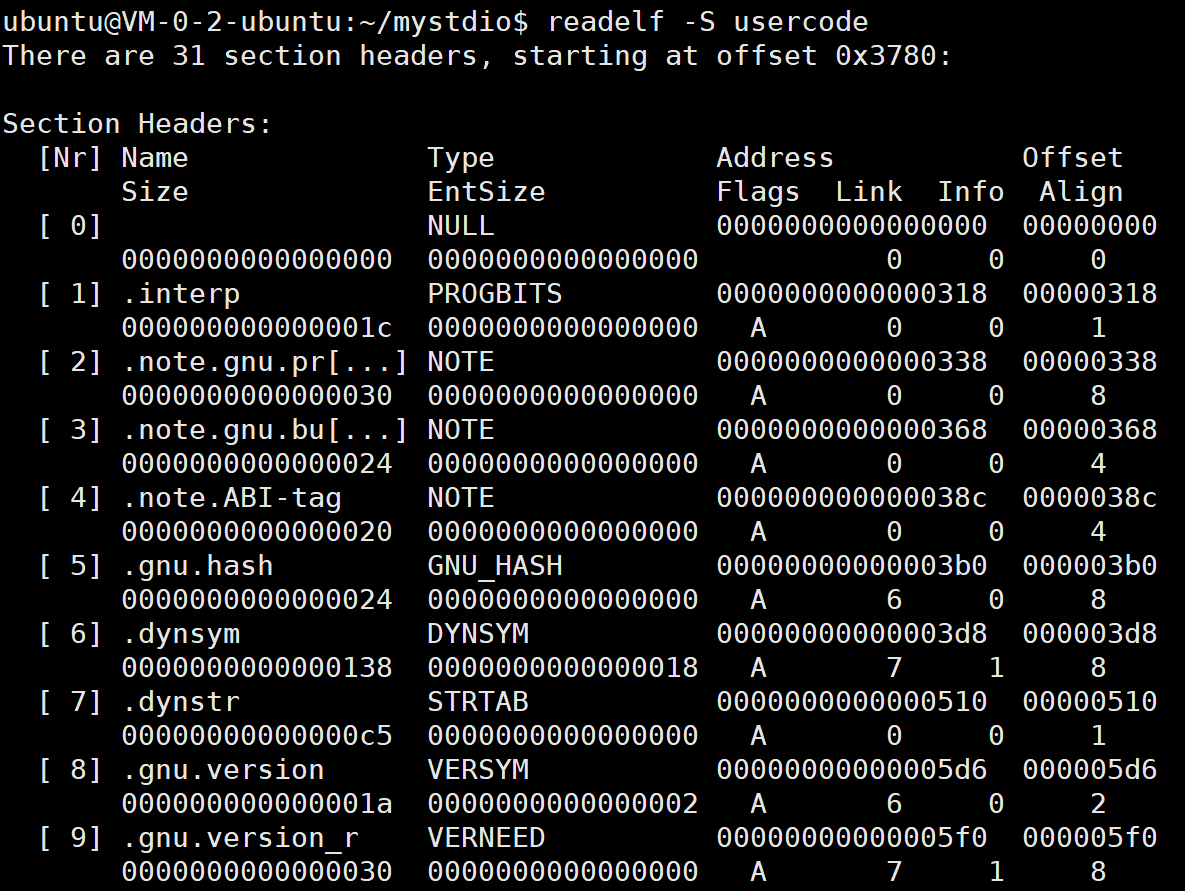Click the 'Name' column header
This screenshot has height=891, width=1185.
[155, 157]
